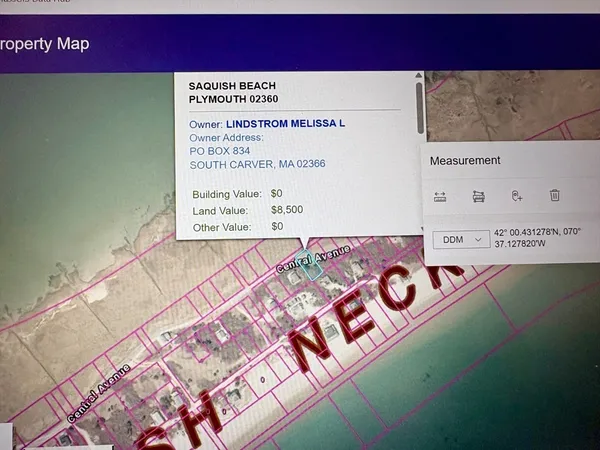Select the measure area tool

click(x=477, y=197)
